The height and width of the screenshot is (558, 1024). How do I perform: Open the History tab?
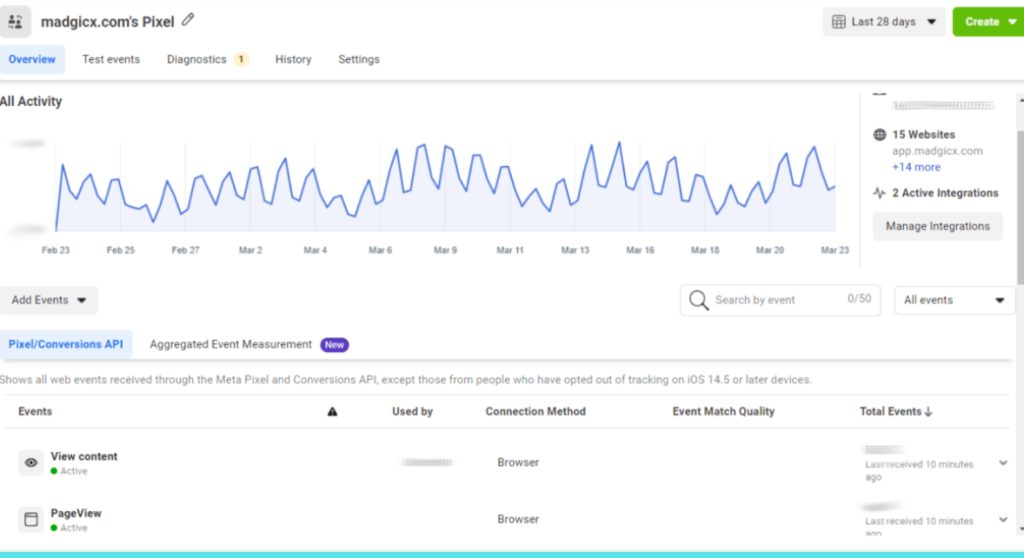[x=293, y=59]
